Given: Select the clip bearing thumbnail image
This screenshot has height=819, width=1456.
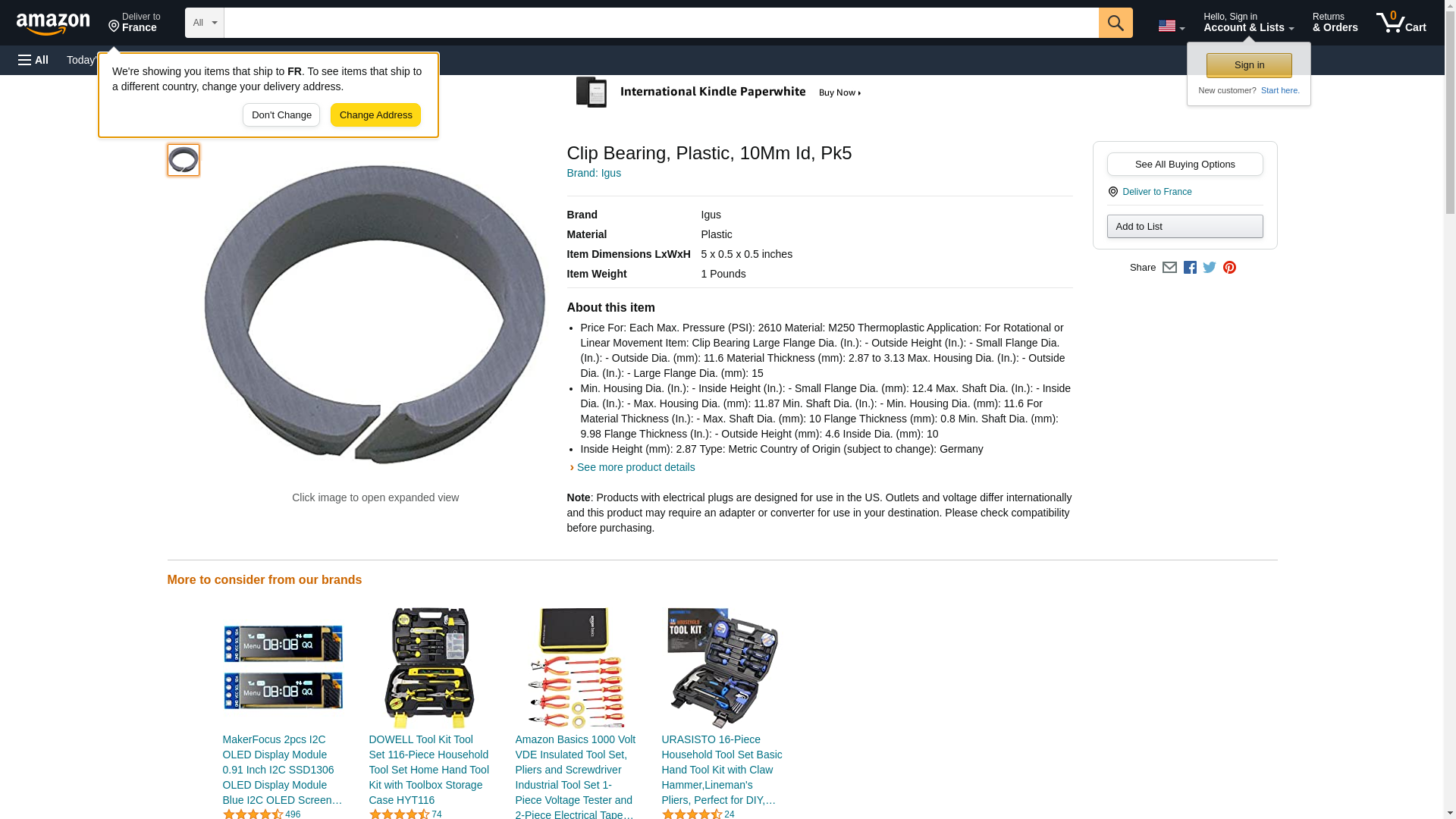Looking at the screenshot, I should 183,160.
